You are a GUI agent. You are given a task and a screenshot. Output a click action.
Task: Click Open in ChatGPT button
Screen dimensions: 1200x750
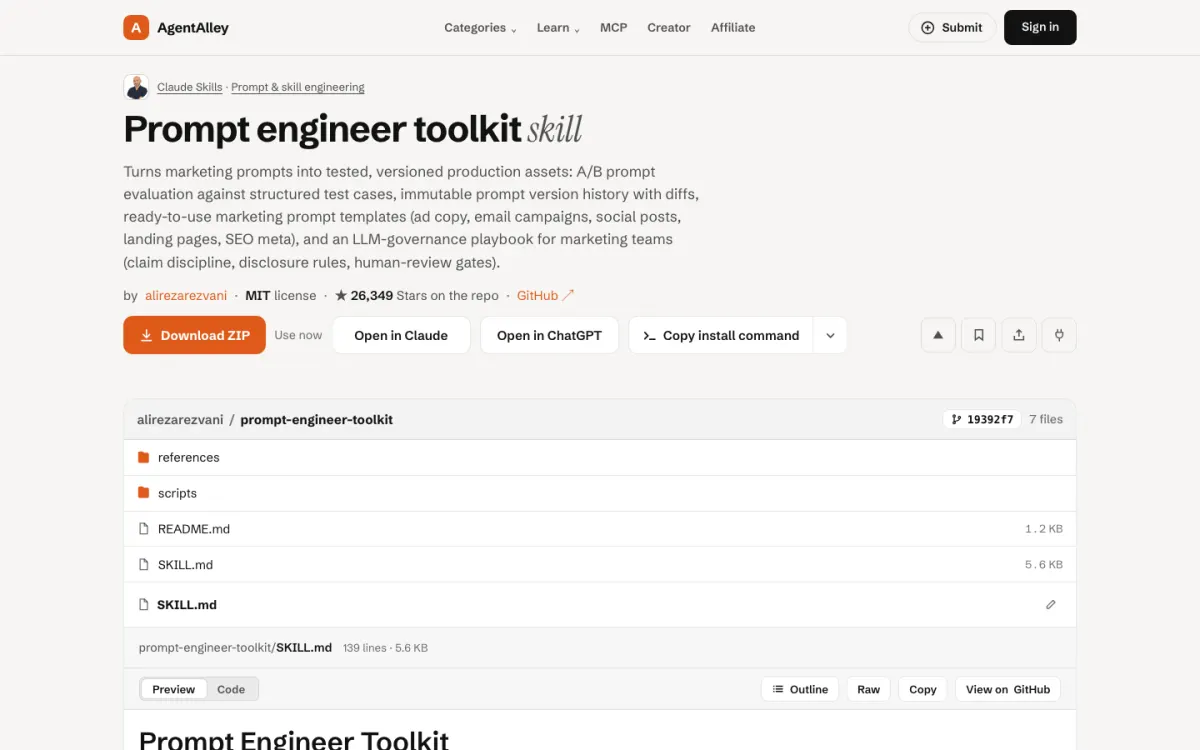[x=549, y=335]
